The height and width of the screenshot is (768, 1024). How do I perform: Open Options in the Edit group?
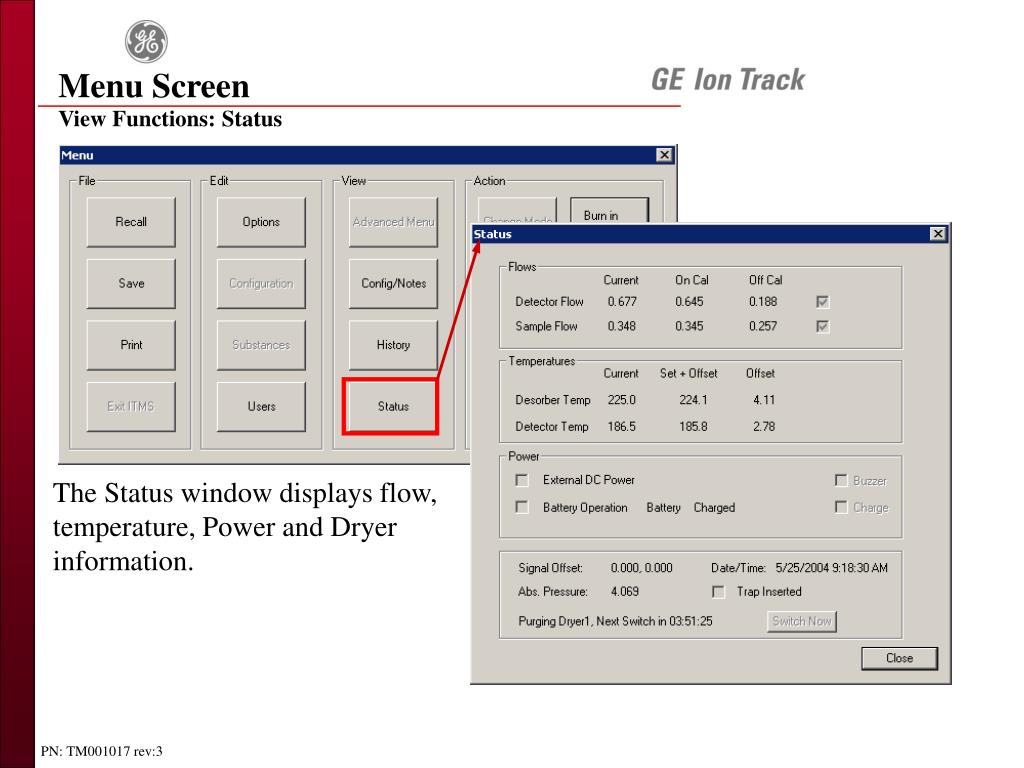pos(261,222)
